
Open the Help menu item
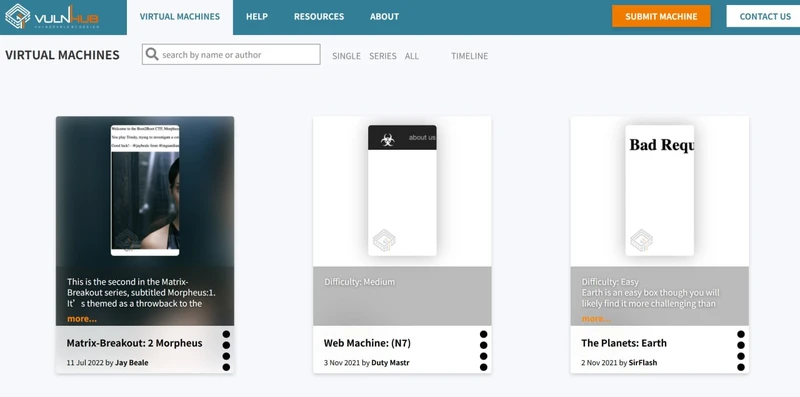[x=257, y=17]
